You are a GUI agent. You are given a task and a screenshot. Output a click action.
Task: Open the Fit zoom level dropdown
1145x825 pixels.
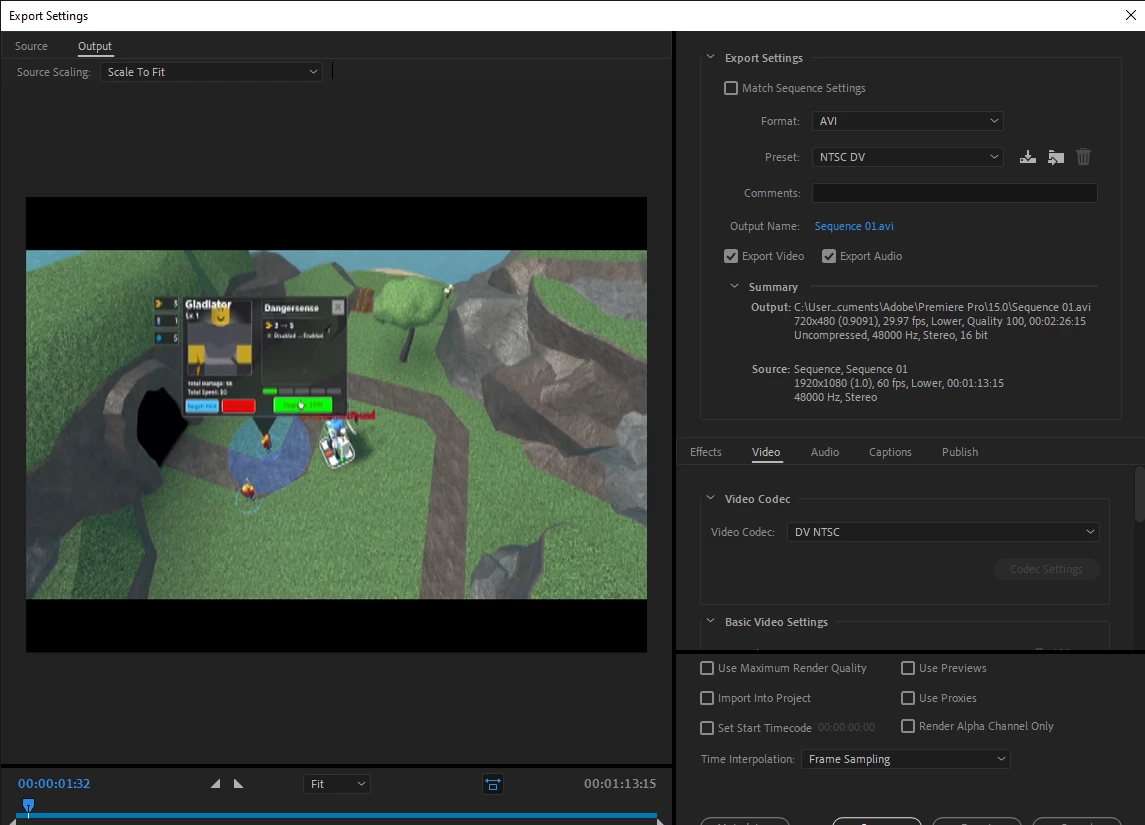(x=337, y=784)
